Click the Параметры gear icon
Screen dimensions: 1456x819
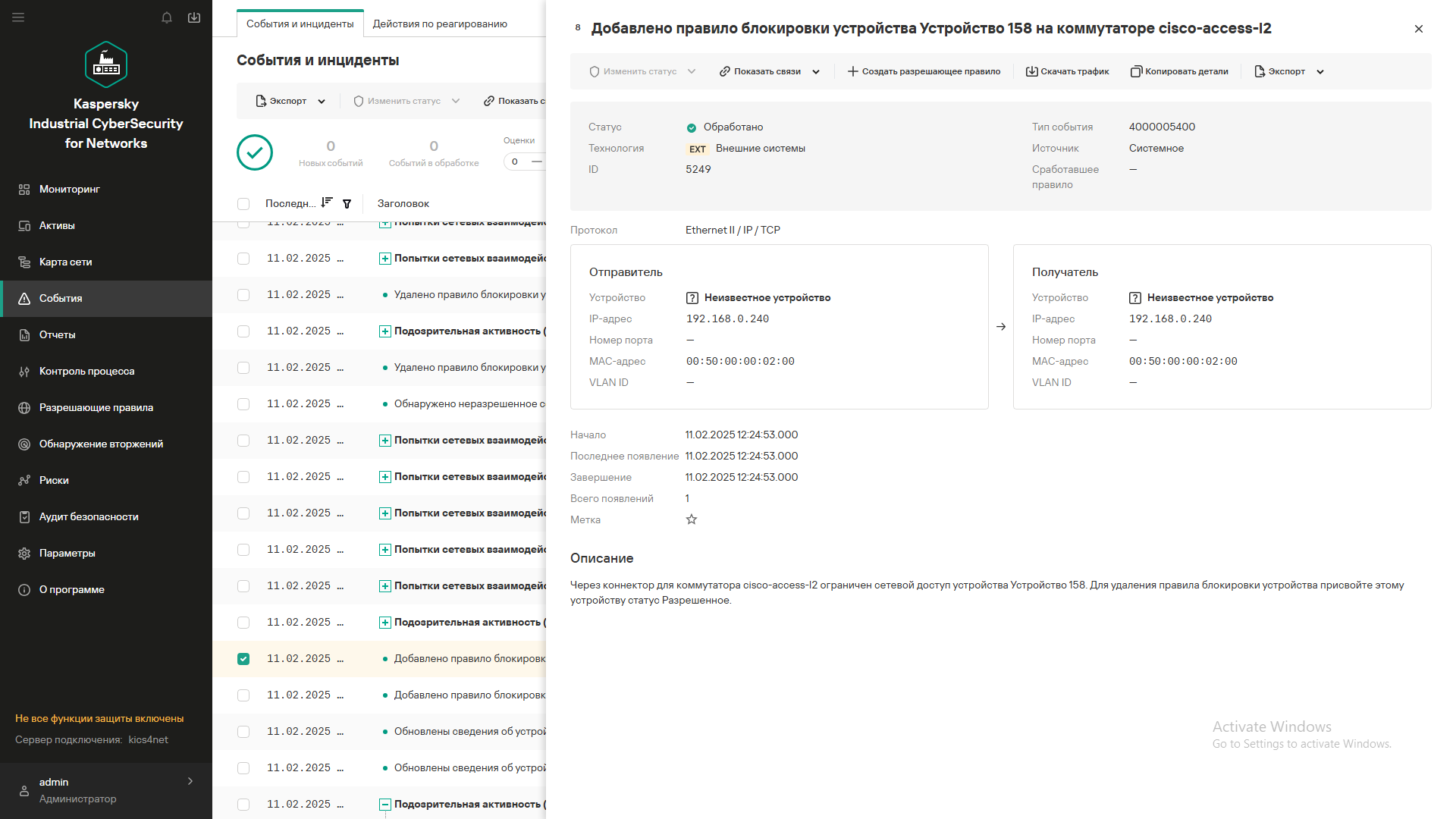pos(24,554)
